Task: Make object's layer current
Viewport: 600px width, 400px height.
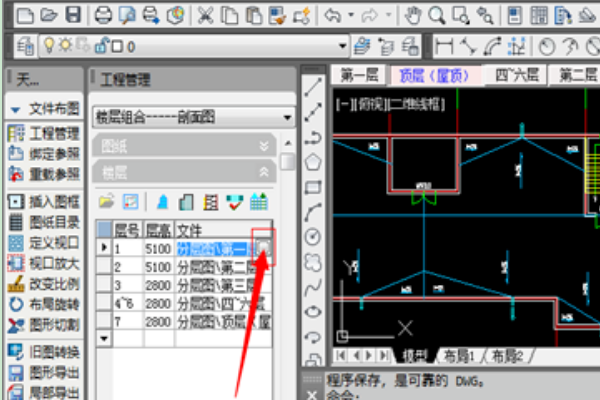Action: click(x=362, y=46)
